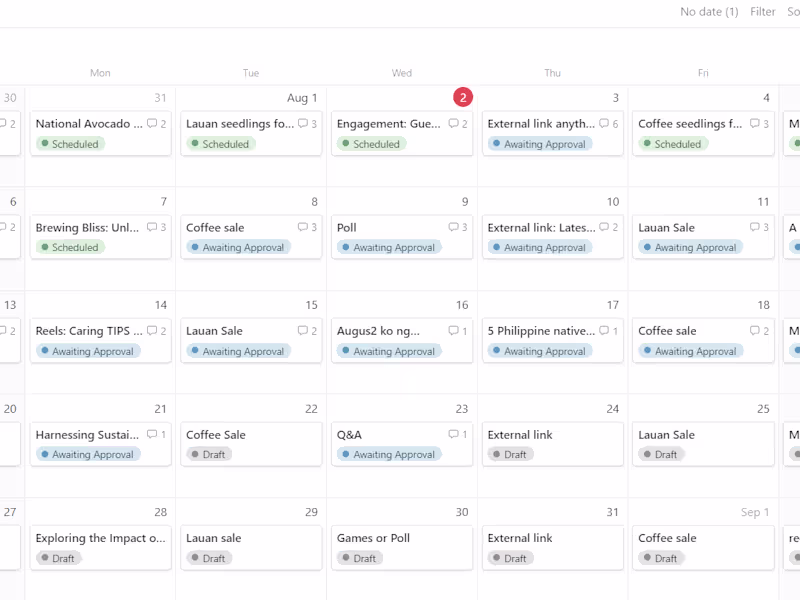
Task: Click comment icon on External link anything card
Action: click(604, 124)
